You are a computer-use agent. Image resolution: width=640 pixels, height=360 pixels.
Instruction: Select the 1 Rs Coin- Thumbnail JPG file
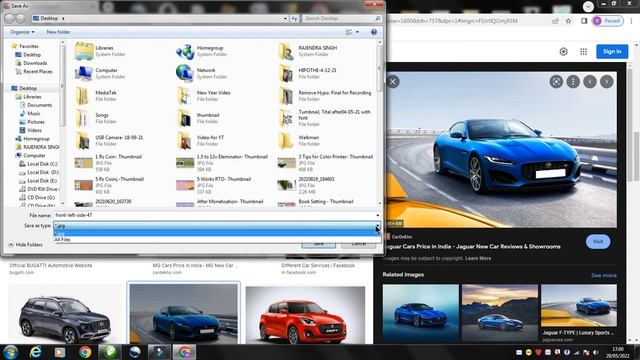tap(108, 163)
